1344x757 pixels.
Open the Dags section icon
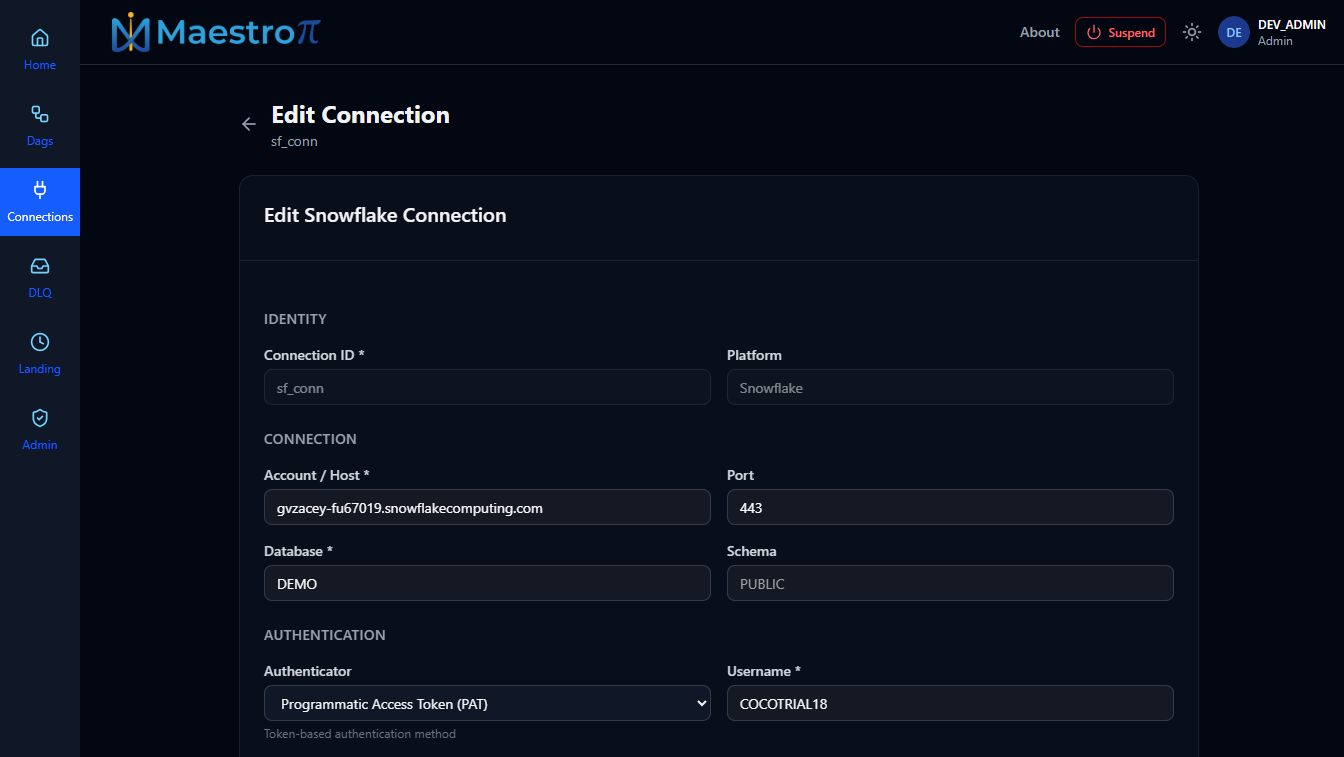pyautogui.click(x=40, y=114)
